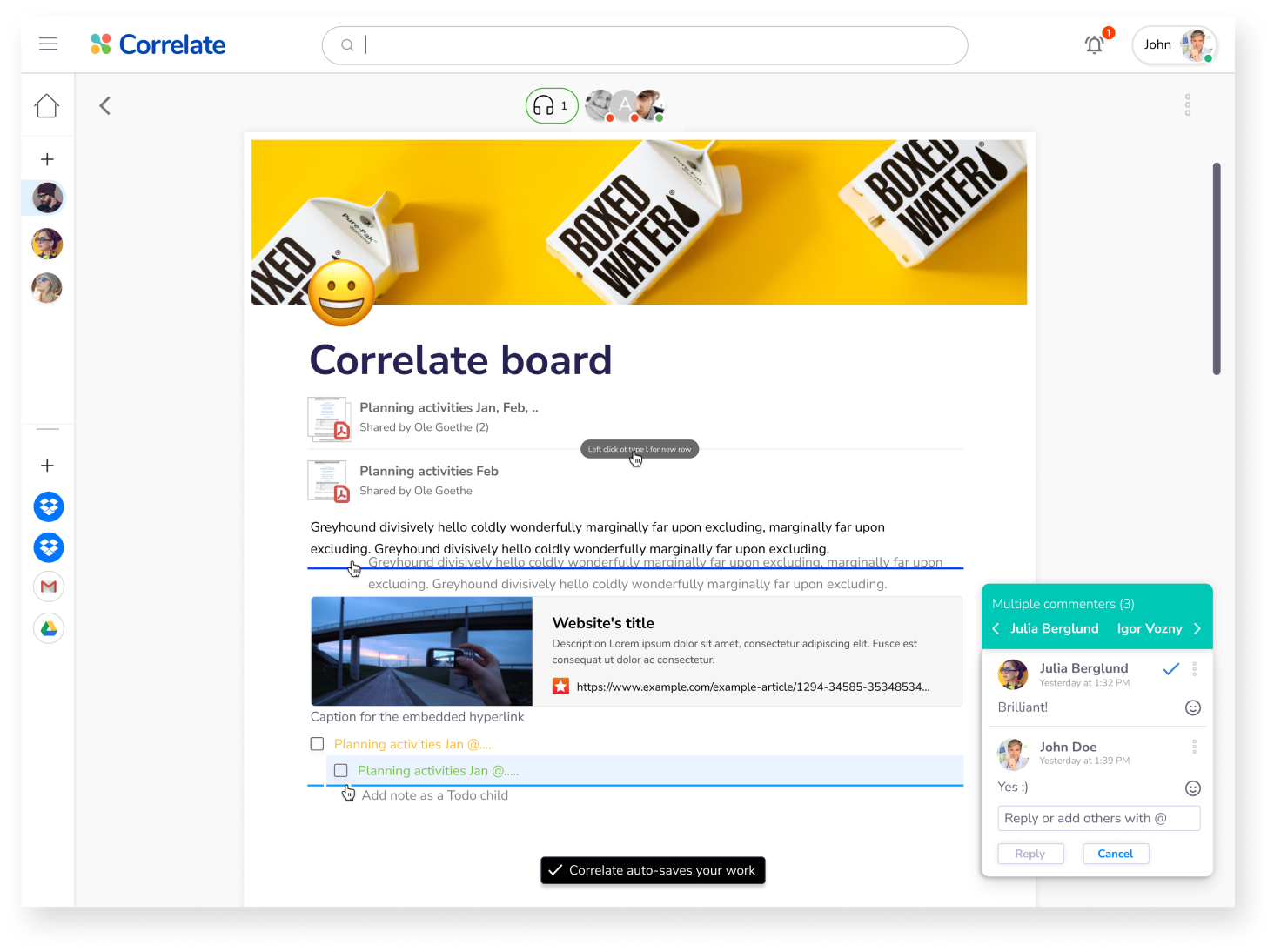Click the vertical scrollbar thumb
The image size is (1274, 952).
coord(1217,269)
